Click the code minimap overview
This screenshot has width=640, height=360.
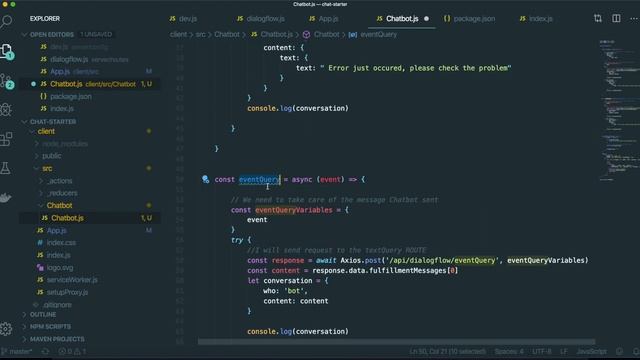tap(618, 110)
